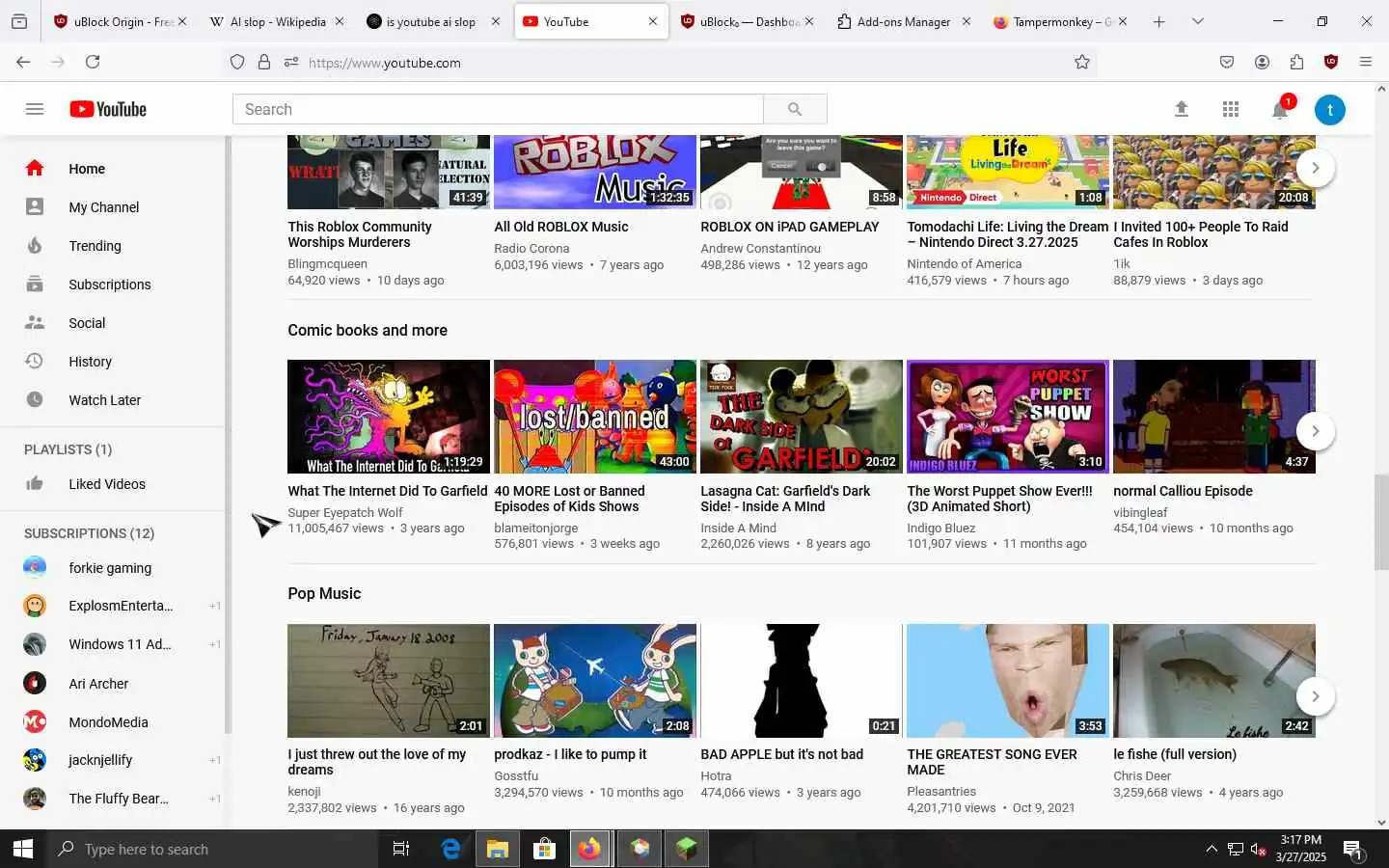The image size is (1389, 868).
Task: Click the uBlock Origin toolbar icon
Action: tap(1331, 62)
